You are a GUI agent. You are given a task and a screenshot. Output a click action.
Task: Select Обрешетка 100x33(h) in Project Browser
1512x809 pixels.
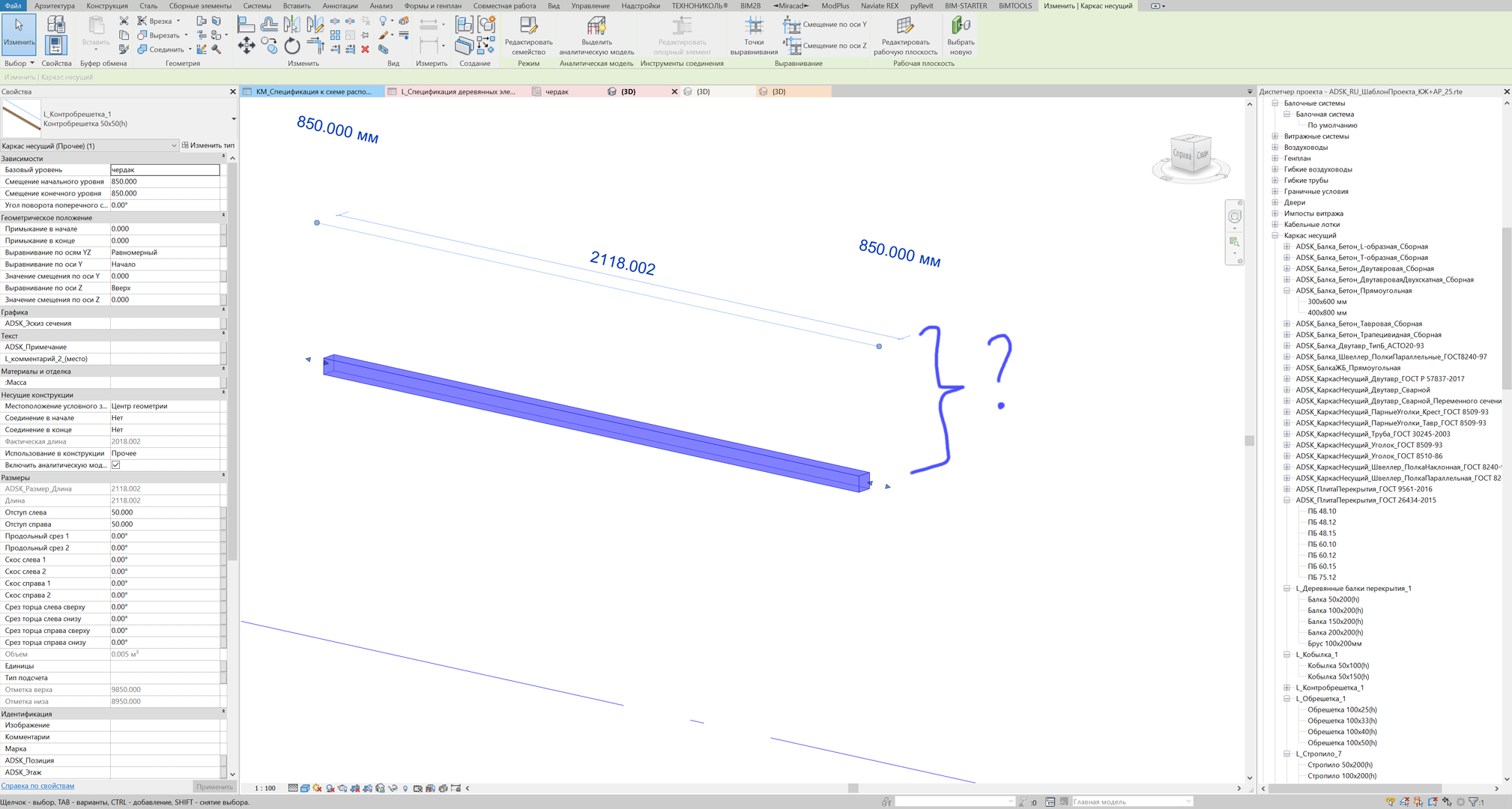click(x=1342, y=721)
